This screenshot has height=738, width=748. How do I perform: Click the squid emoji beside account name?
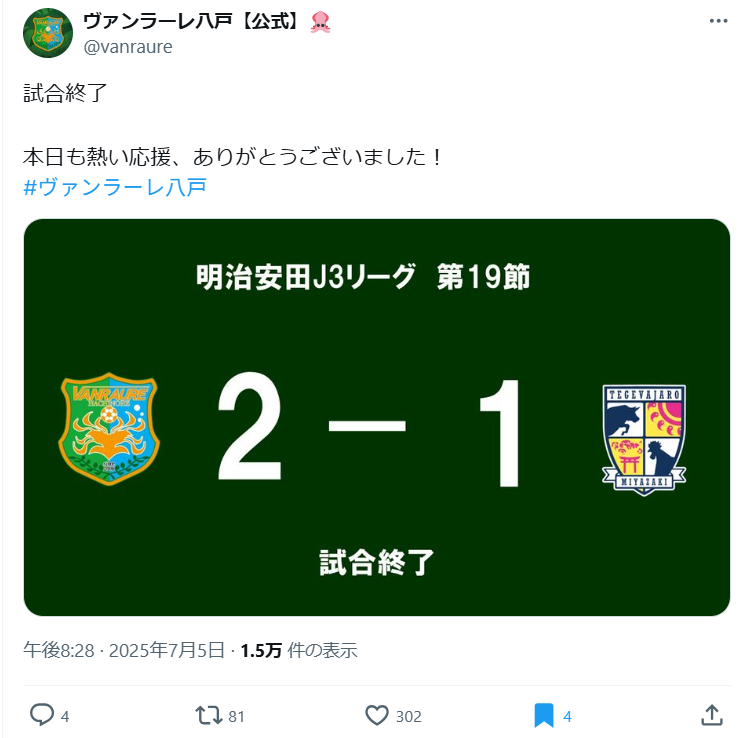pyautogui.click(x=320, y=22)
